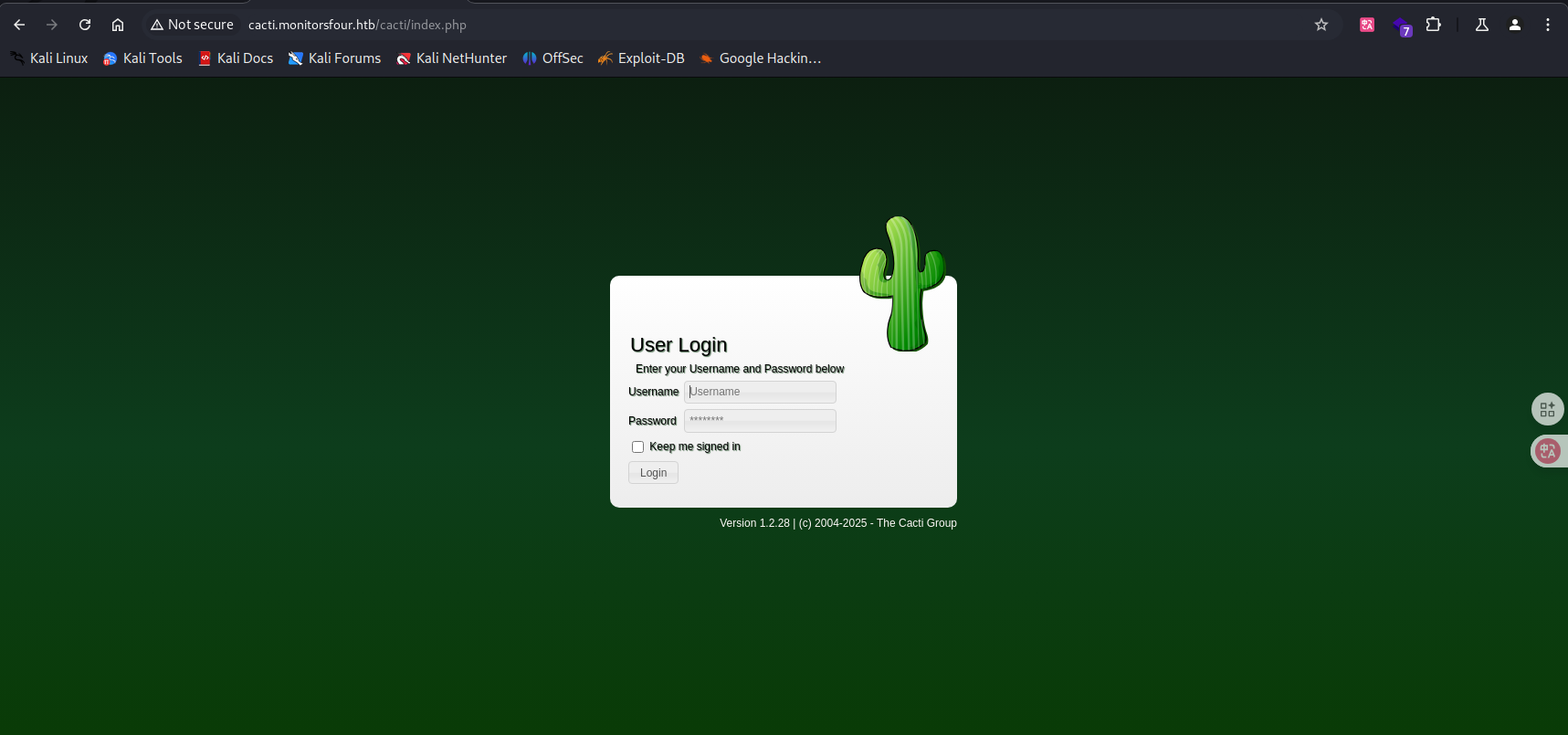1568x735 pixels.
Task: Open the Chrome Labs flask icon
Action: (x=1482, y=25)
